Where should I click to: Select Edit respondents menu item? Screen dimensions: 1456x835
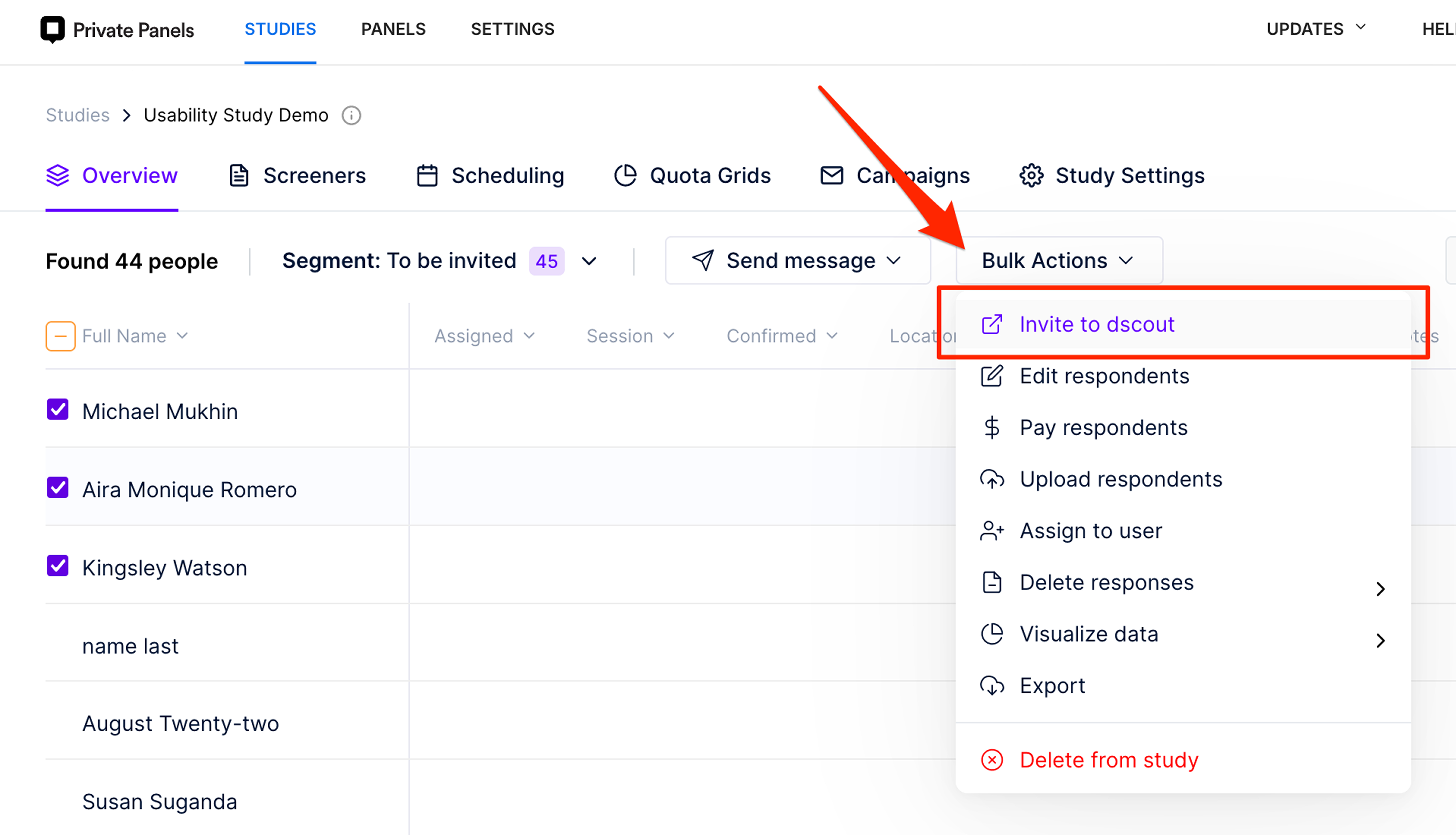click(x=1183, y=376)
